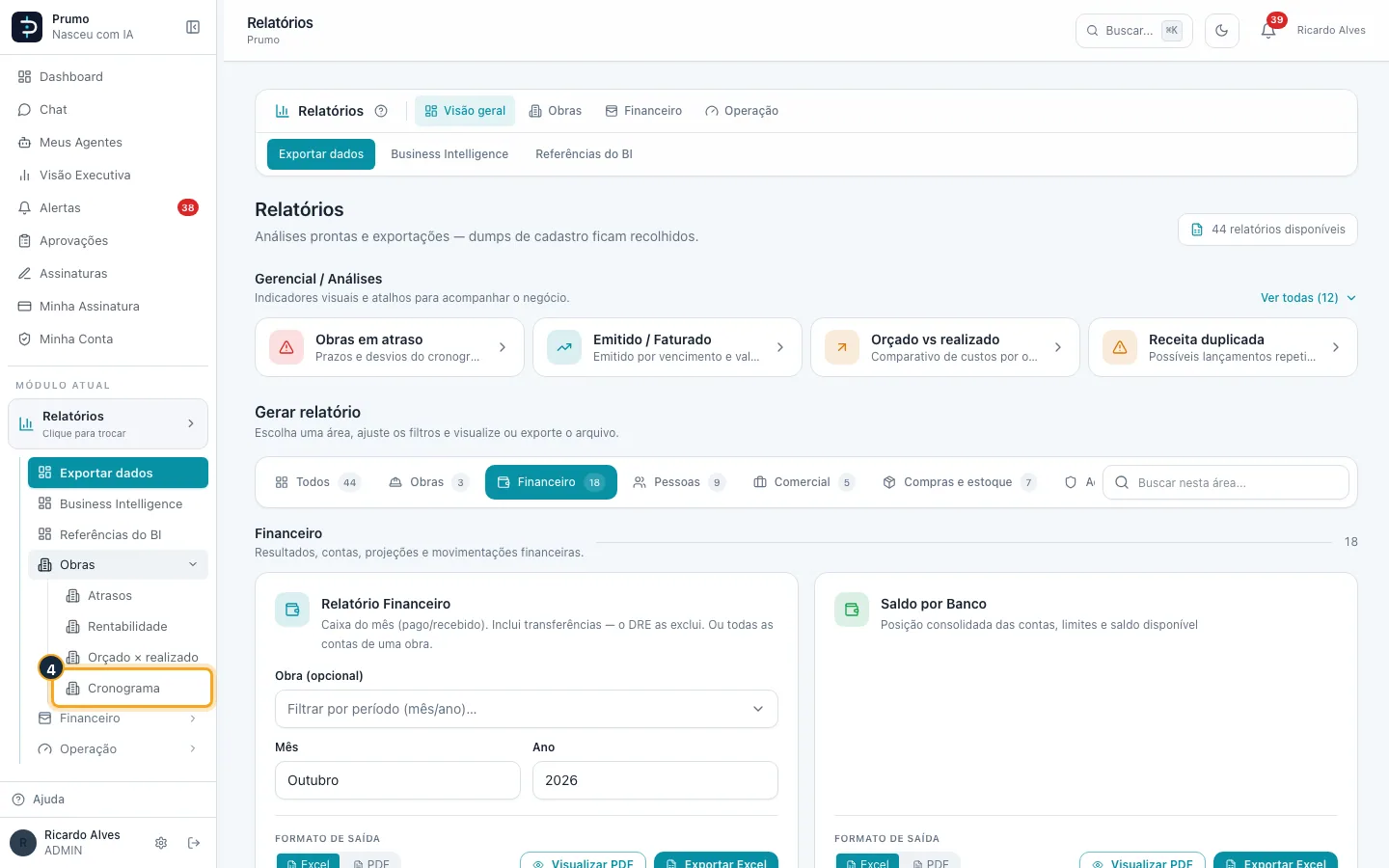Open notifications bell in the header
The width and height of the screenshot is (1389, 868).
(1268, 31)
